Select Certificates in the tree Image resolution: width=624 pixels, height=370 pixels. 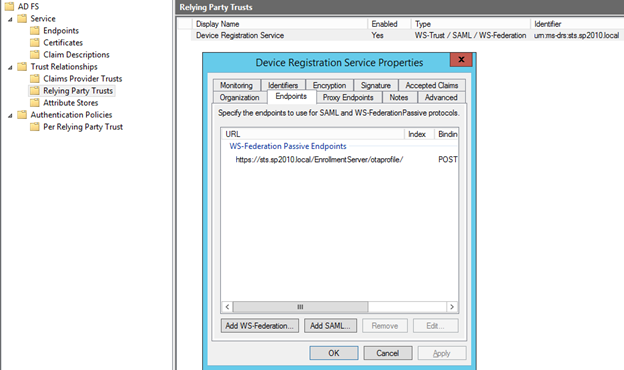(63, 43)
